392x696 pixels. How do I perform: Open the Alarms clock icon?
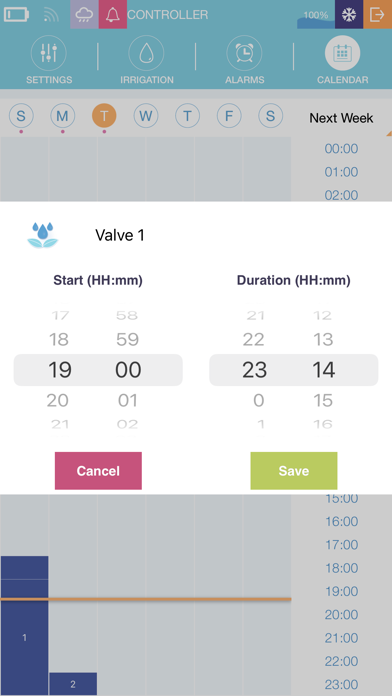244,53
